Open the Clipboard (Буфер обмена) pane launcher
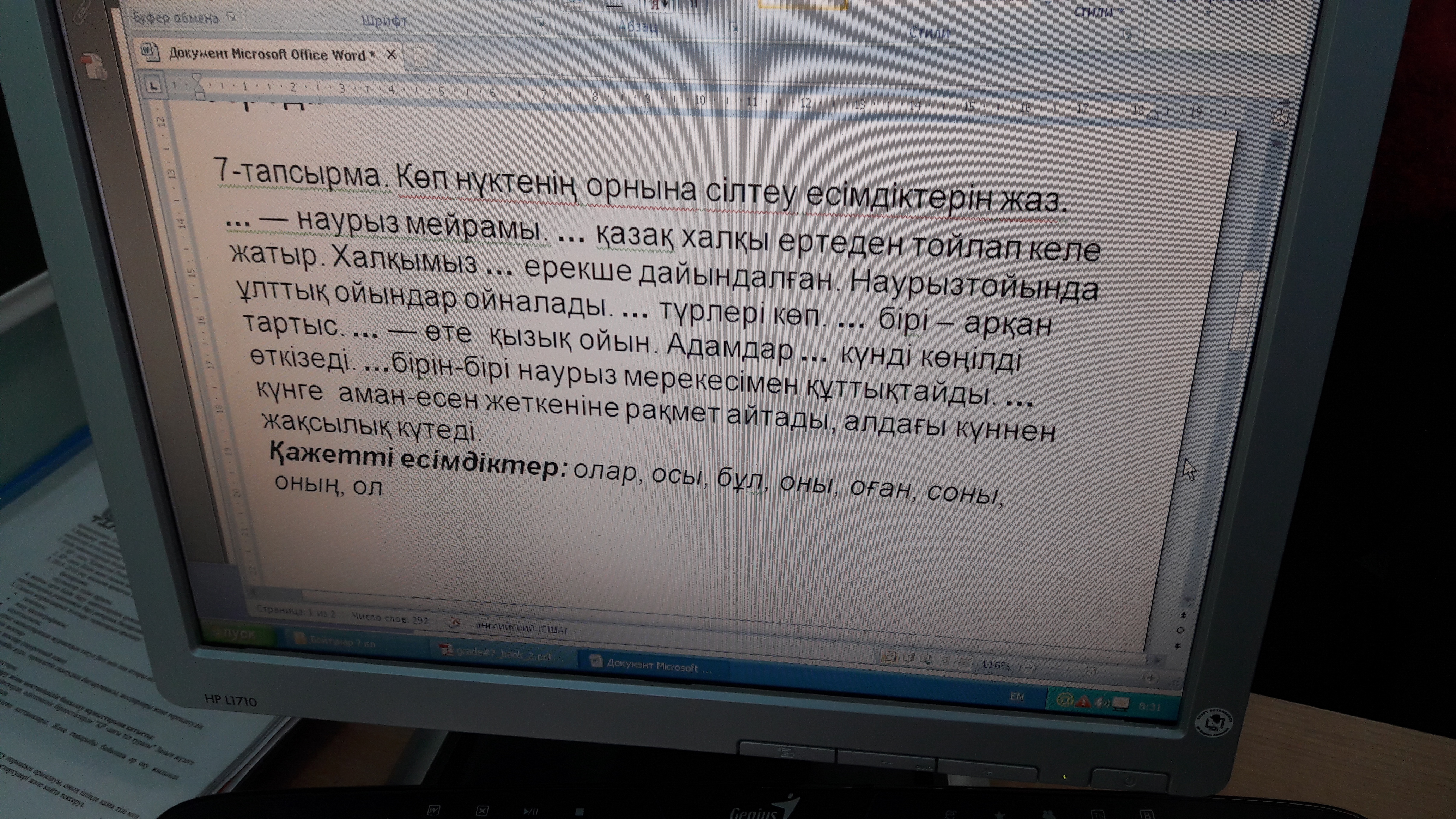1456x819 pixels. [231, 17]
